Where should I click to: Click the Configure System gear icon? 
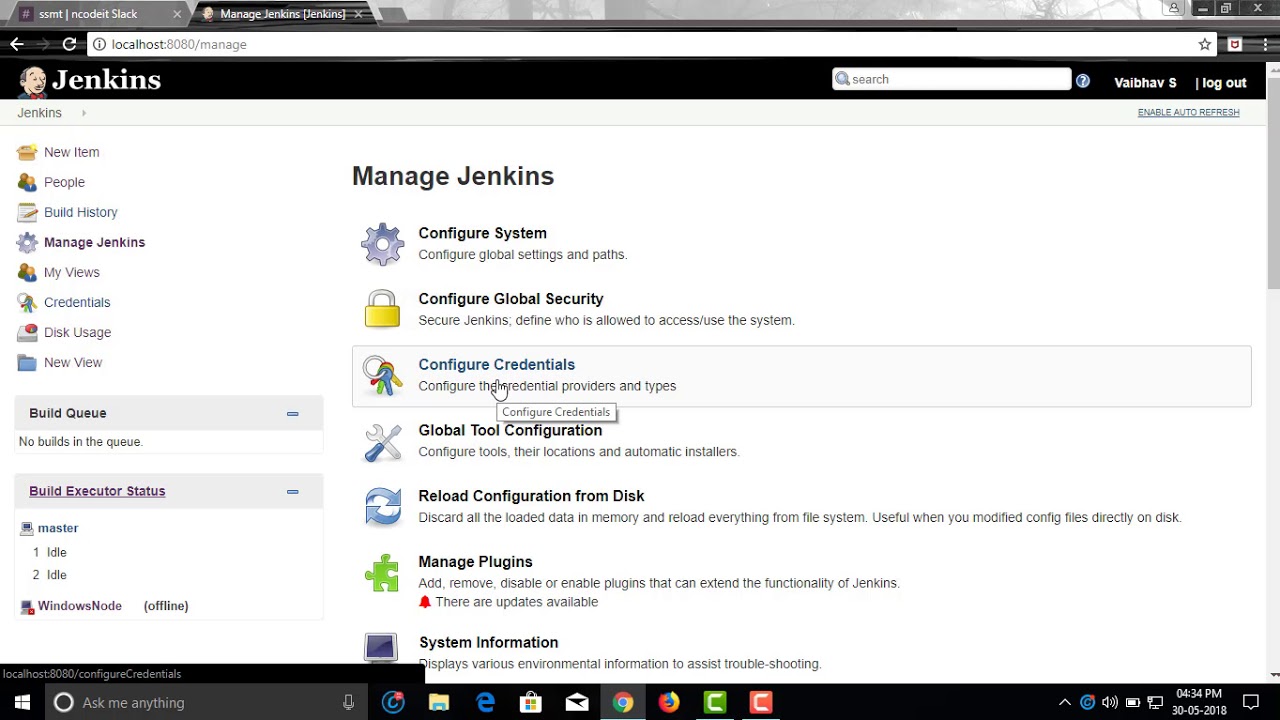[x=382, y=244]
